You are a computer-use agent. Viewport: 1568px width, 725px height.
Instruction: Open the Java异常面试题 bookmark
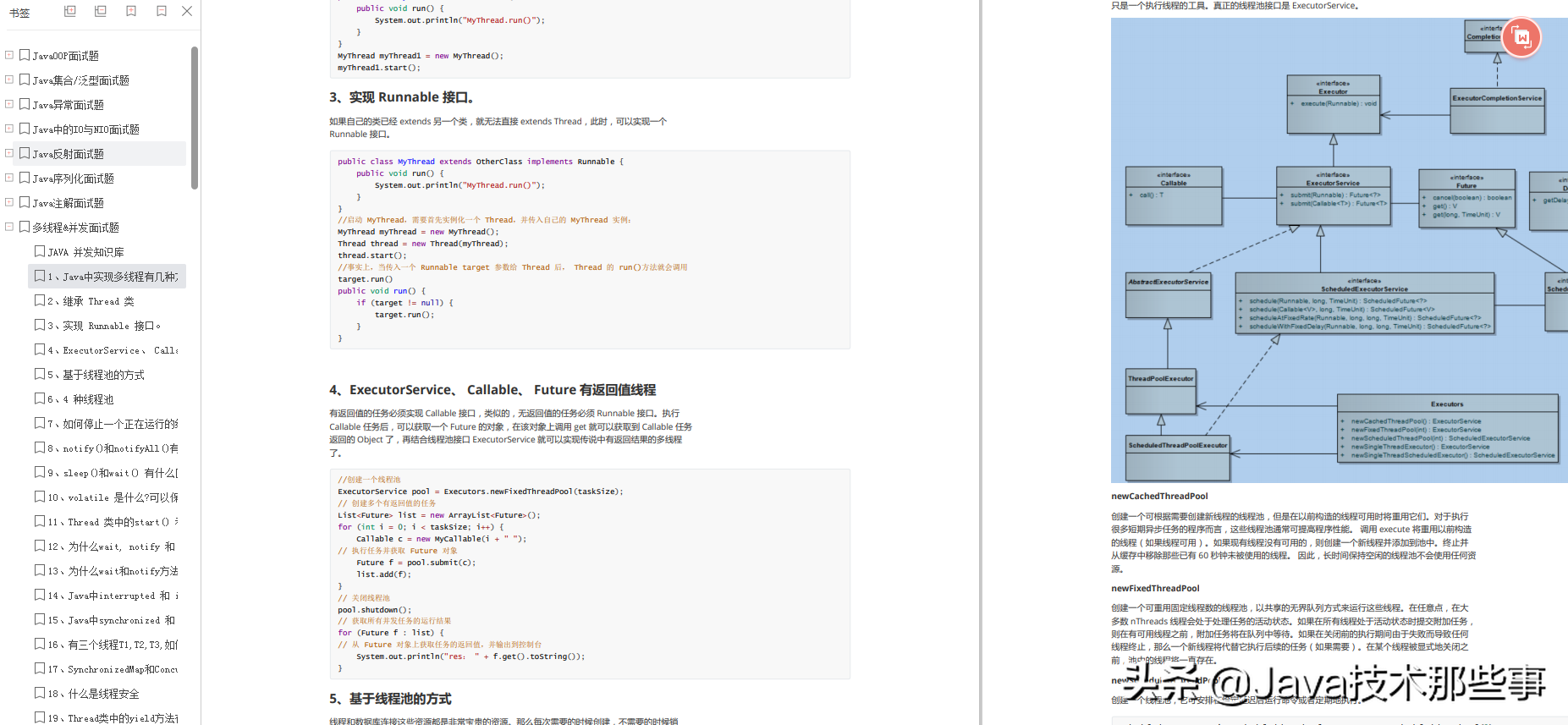68,105
